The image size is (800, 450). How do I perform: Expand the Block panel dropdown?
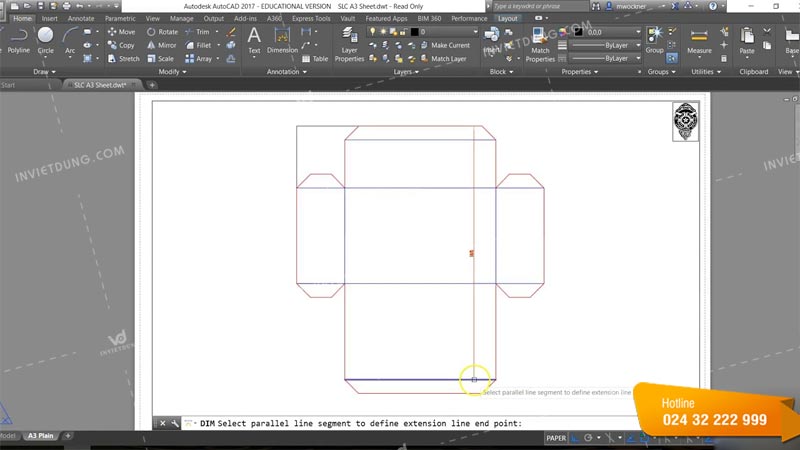coord(501,72)
